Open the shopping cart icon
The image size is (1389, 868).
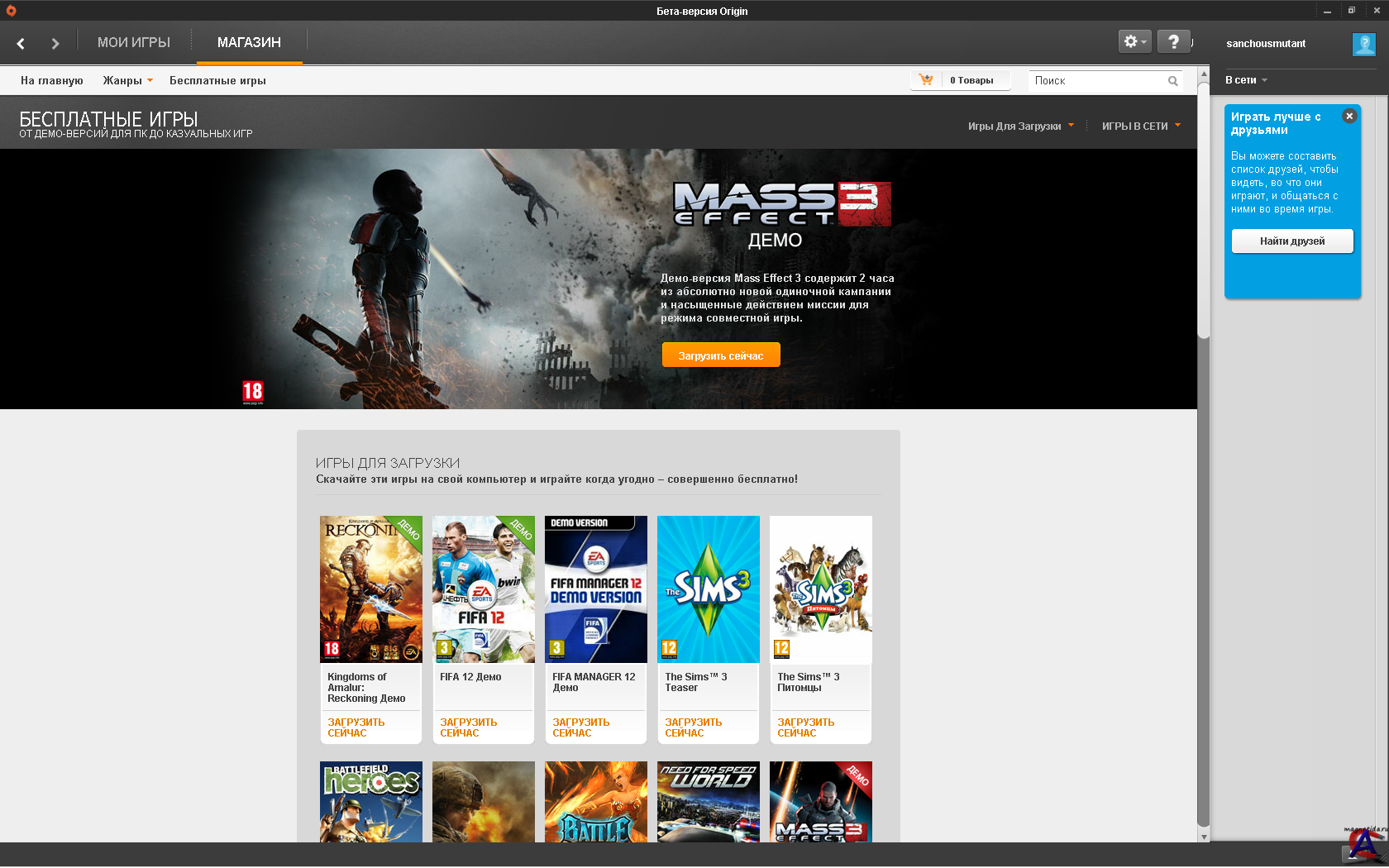[926, 80]
